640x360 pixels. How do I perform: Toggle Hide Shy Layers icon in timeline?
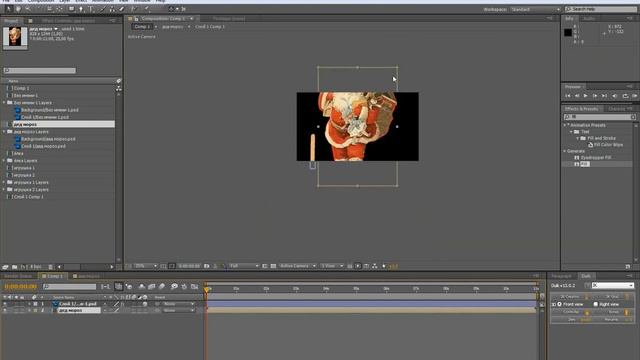tap(142, 287)
